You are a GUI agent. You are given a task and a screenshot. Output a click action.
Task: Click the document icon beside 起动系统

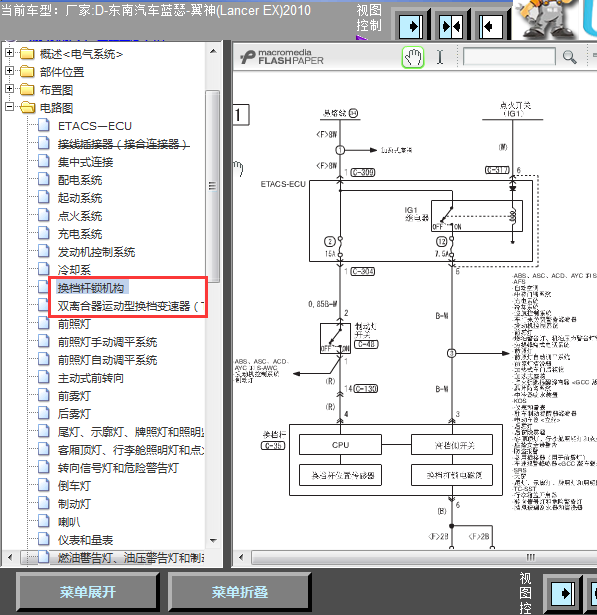tap(44, 197)
